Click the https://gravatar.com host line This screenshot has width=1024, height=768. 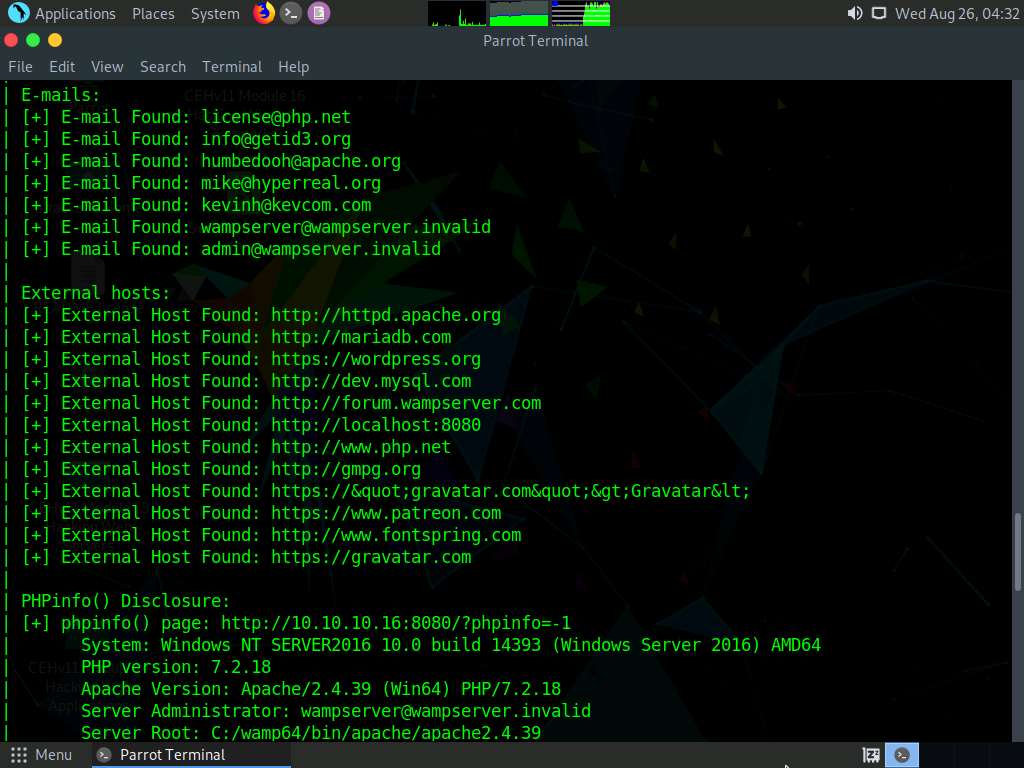tap(371, 557)
